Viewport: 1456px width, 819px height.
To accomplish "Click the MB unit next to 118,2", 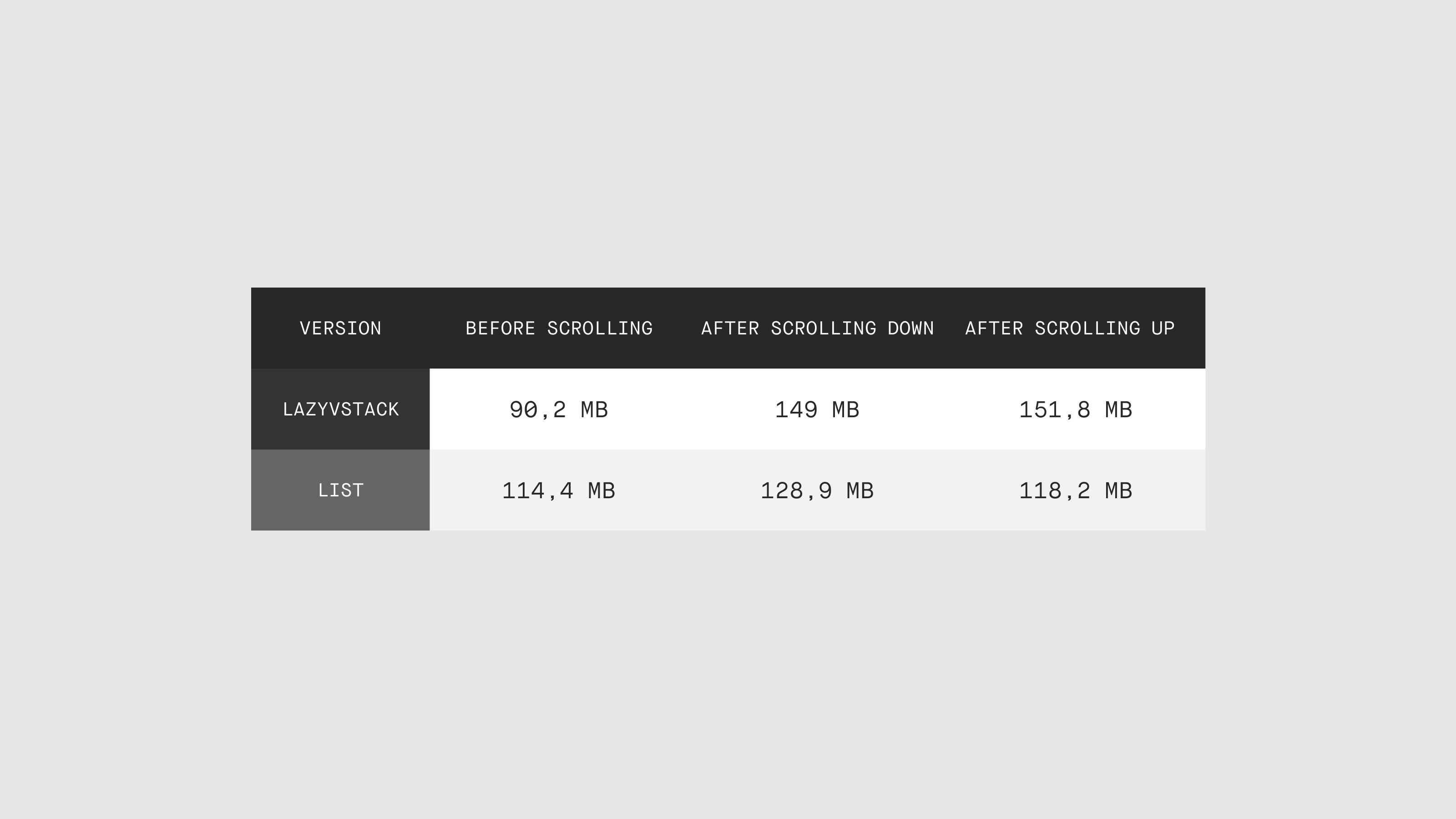I will click(x=1118, y=490).
